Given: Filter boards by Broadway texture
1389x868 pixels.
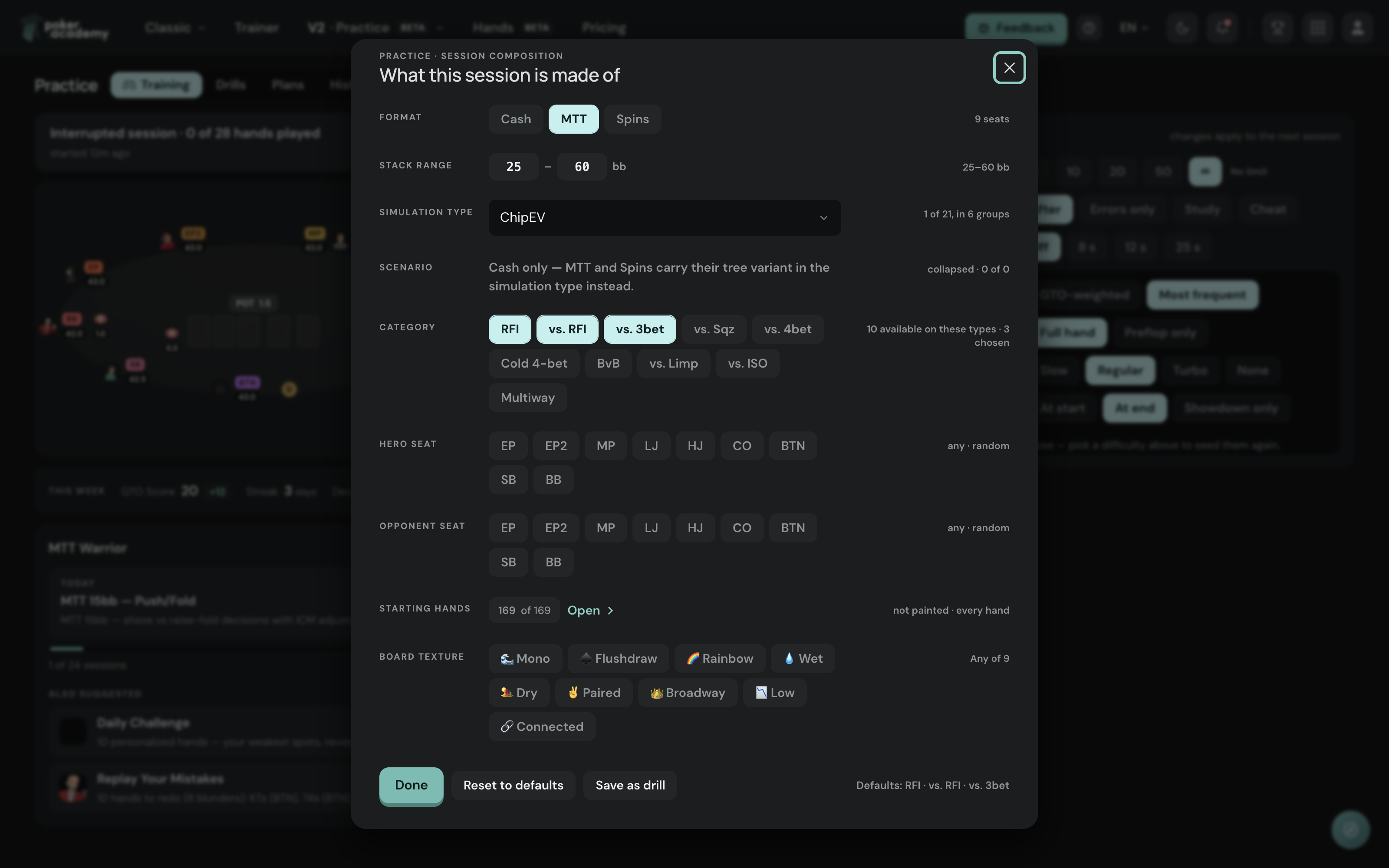Looking at the screenshot, I should 688,693.
